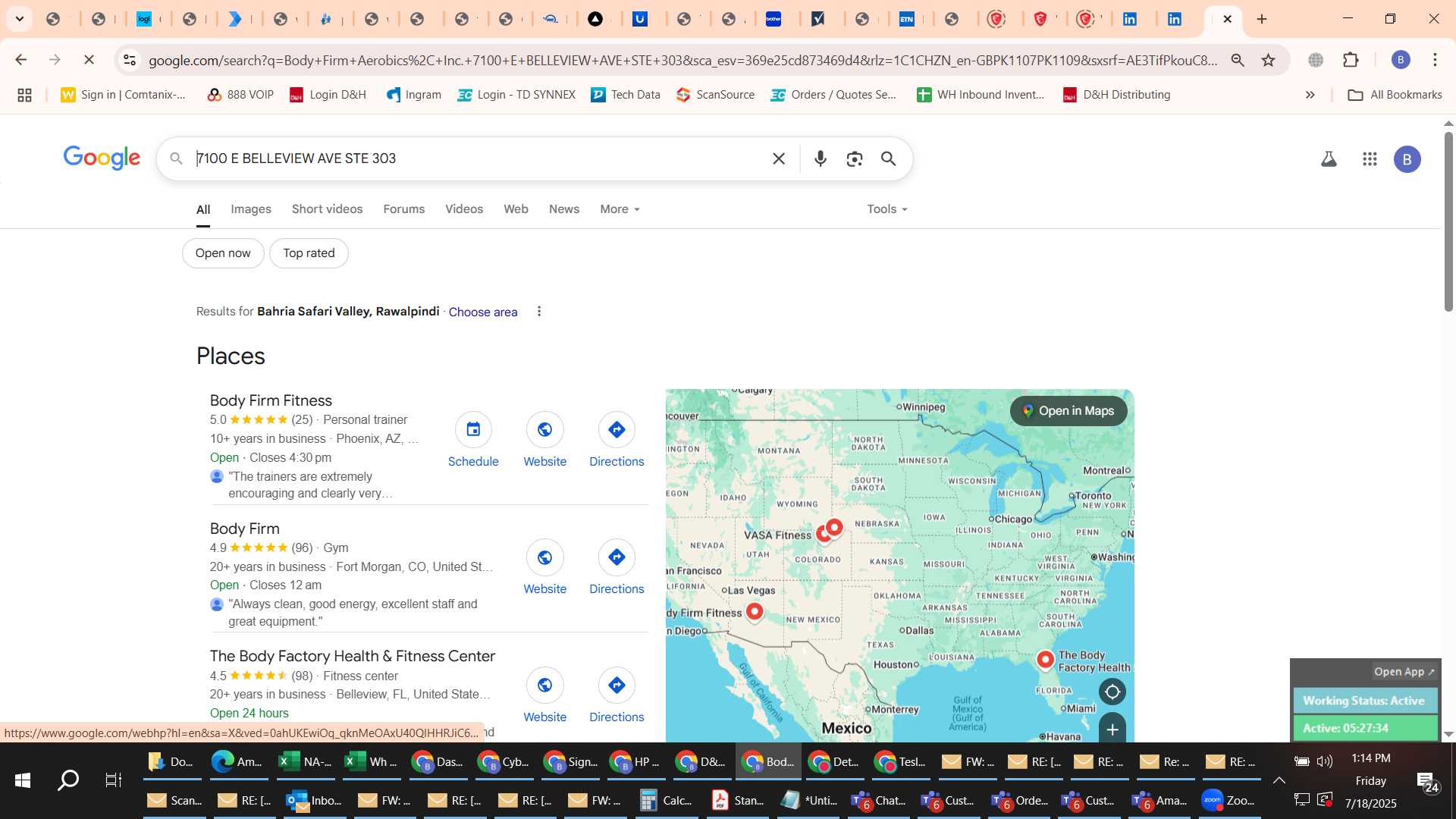
Task: Clear the search box with the X icon
Action: (x=779, y=158)
